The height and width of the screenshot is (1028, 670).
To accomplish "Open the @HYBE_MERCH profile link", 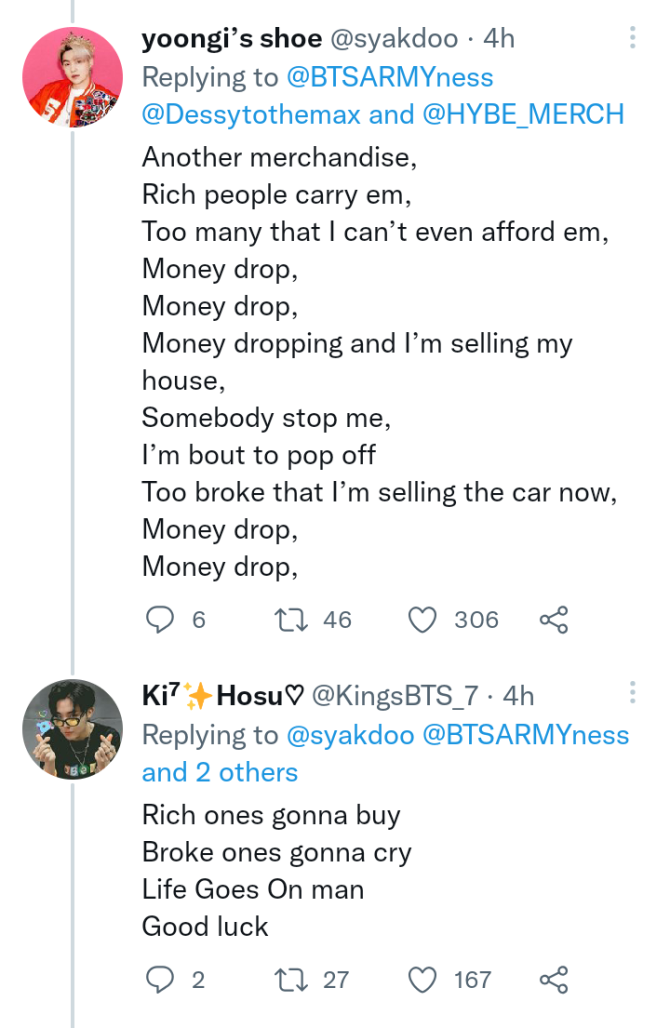I will coord(525,114).
